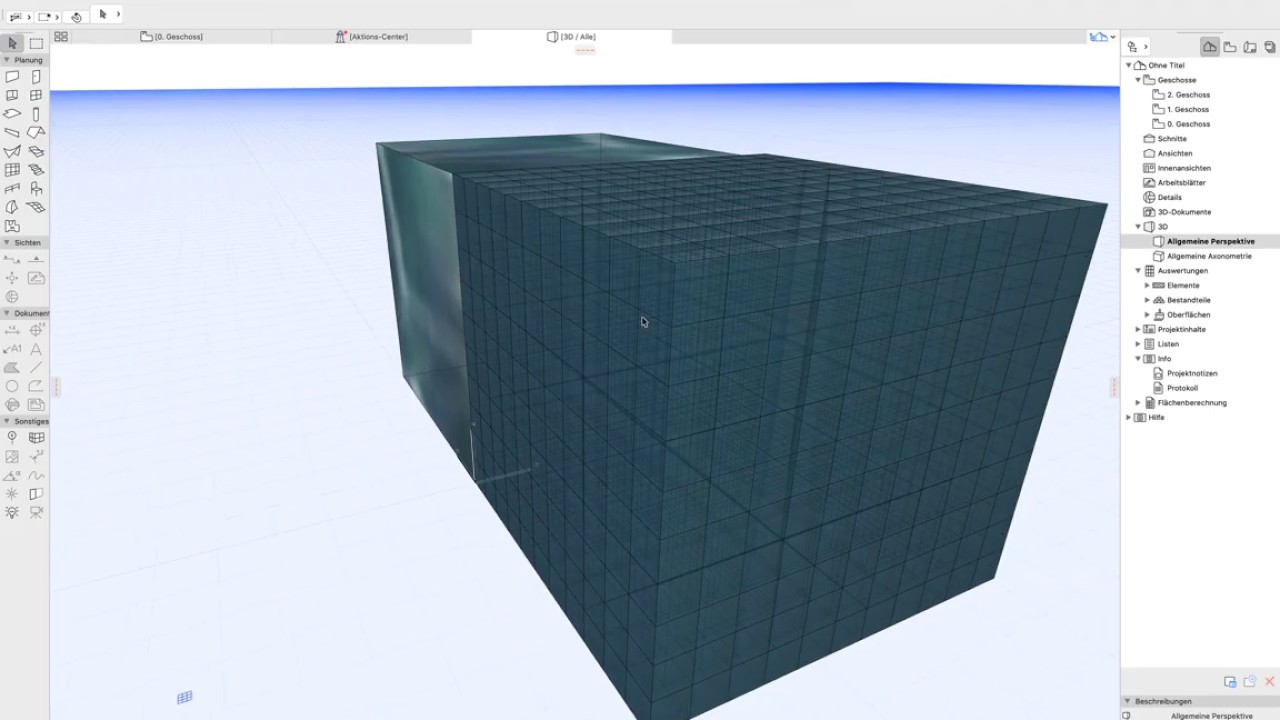Switch navigator to Layout Book
1280x720 pixels.
[1250, 46]
